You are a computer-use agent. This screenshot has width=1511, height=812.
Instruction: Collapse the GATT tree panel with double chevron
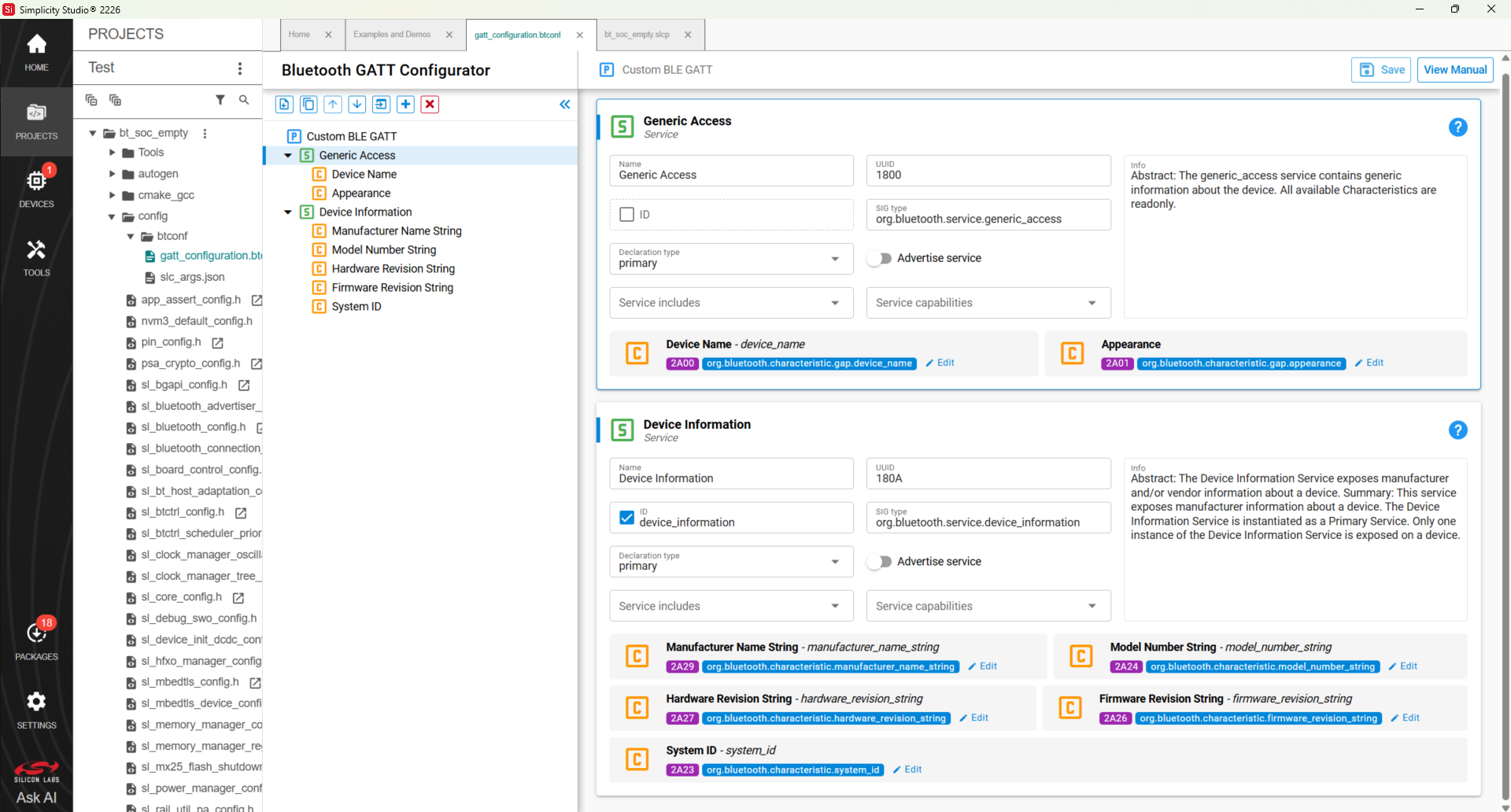(565, 104)
